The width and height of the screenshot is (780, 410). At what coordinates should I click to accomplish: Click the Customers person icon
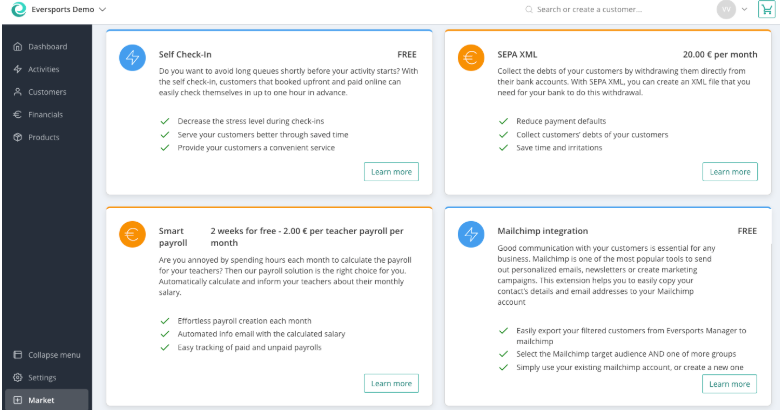pos(18,92)
